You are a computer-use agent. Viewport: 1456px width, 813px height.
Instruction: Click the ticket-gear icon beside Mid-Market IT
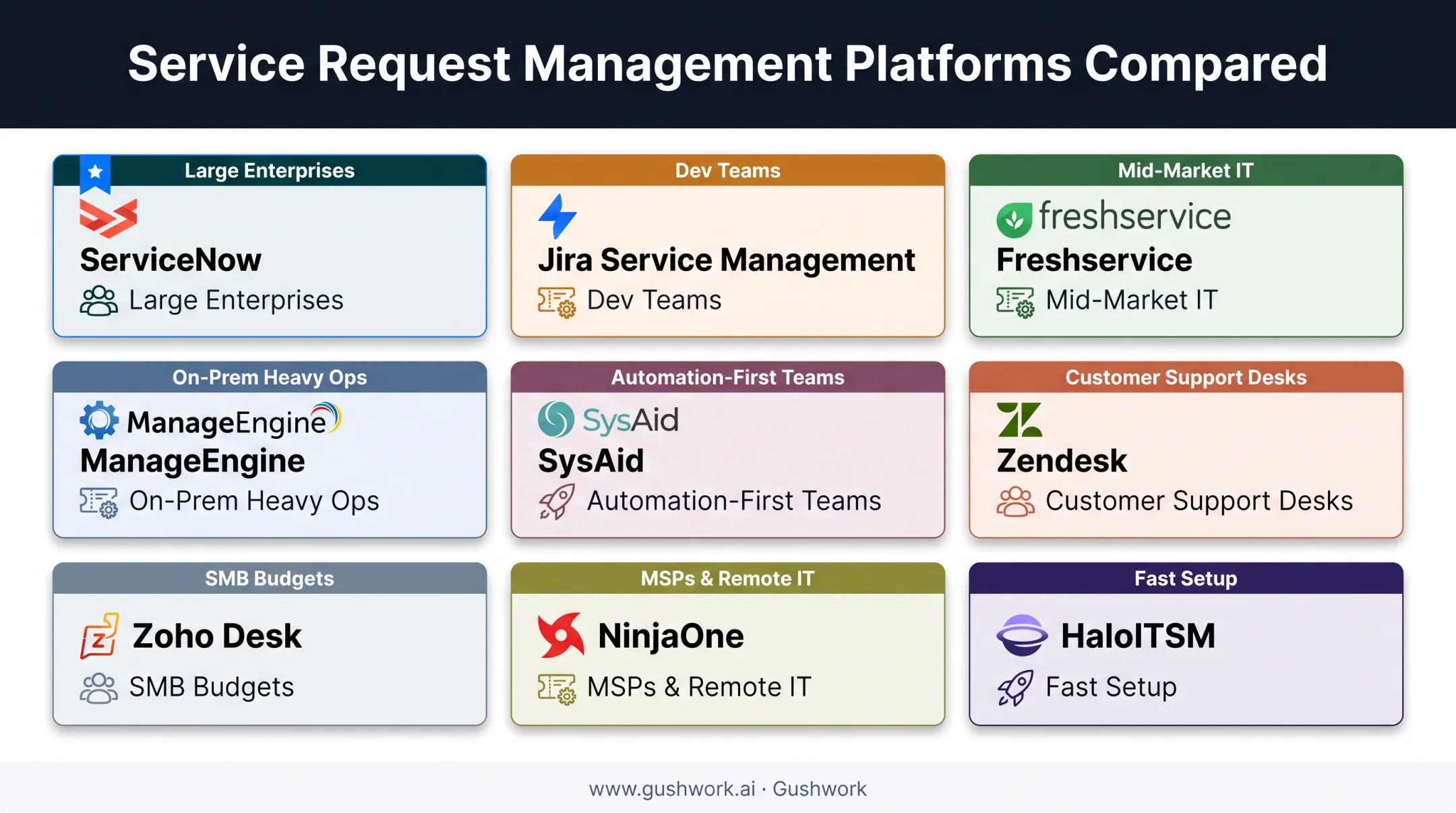[1015, 302]
